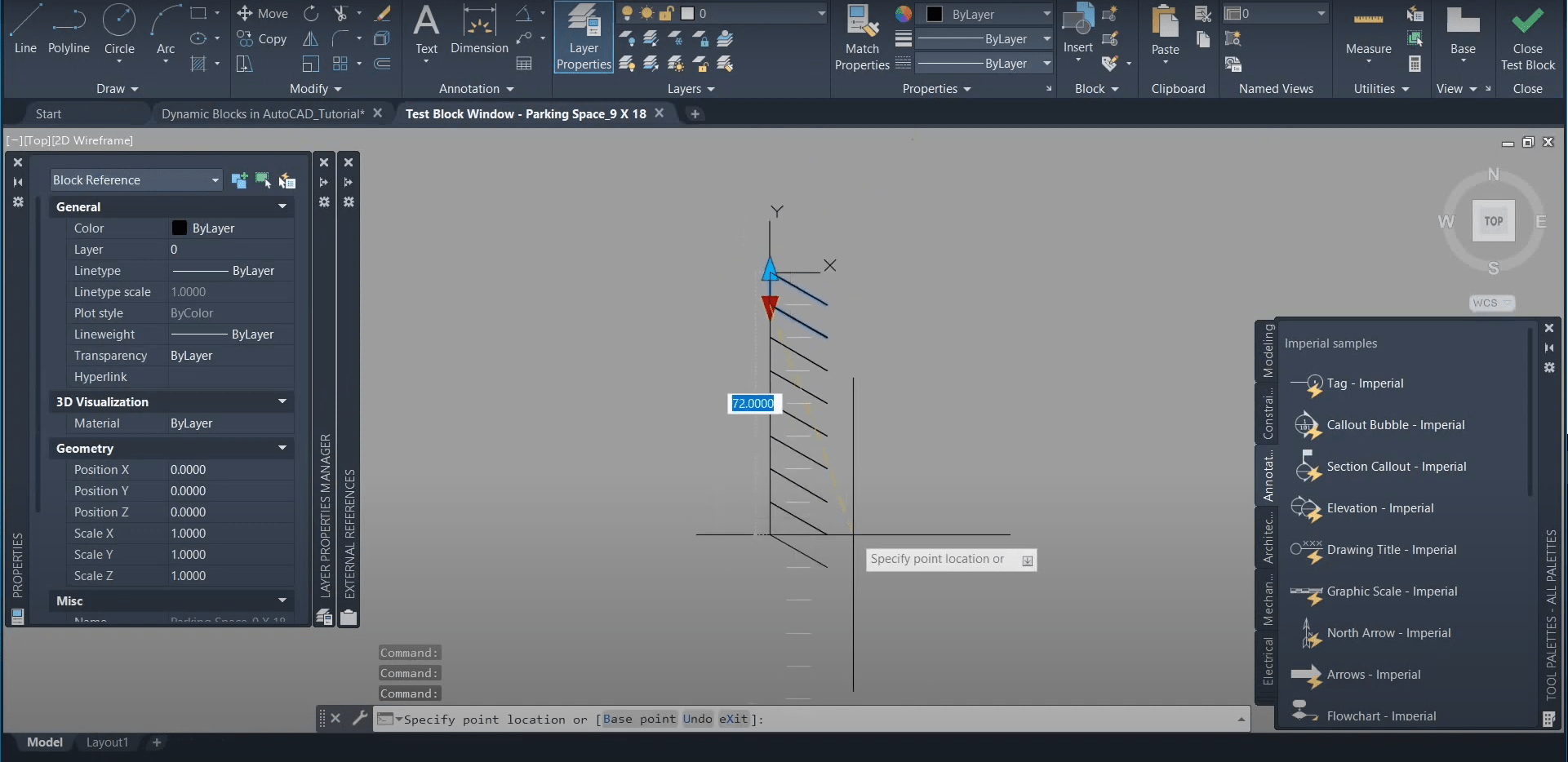Open Layer Properties manager
The height and width of the screenshot is (762, 1568).
584,38
